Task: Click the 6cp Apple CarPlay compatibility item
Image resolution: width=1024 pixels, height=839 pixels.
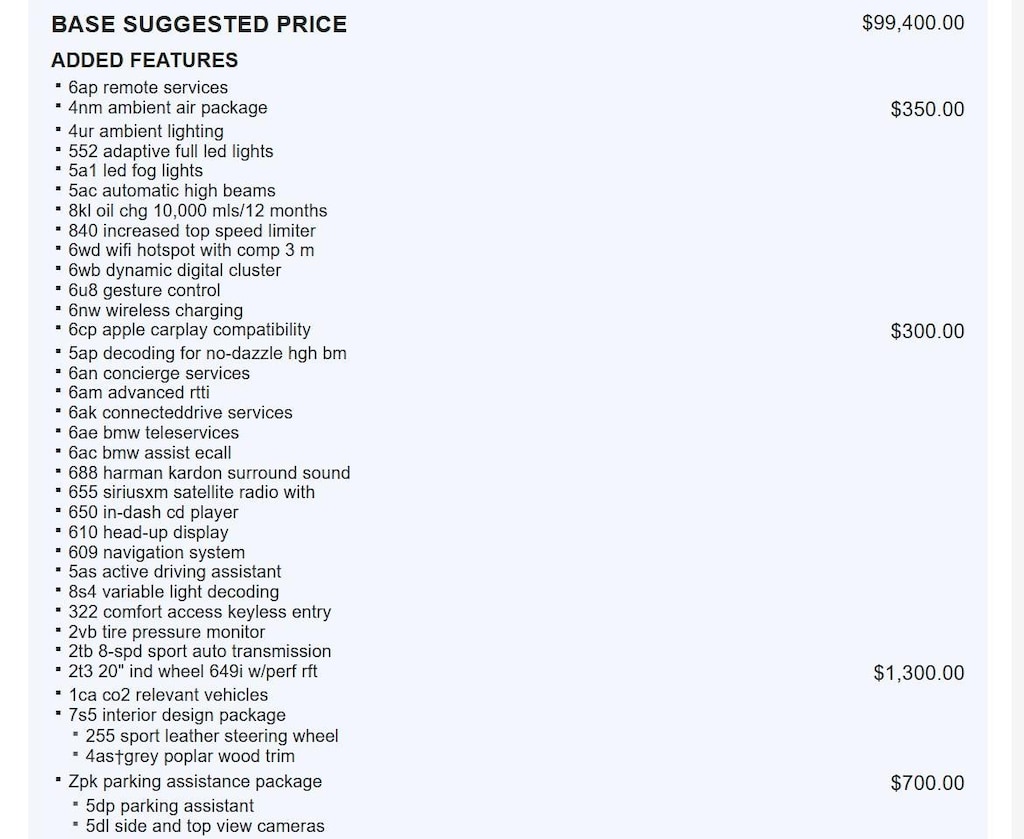Action: tap(189, 330)
